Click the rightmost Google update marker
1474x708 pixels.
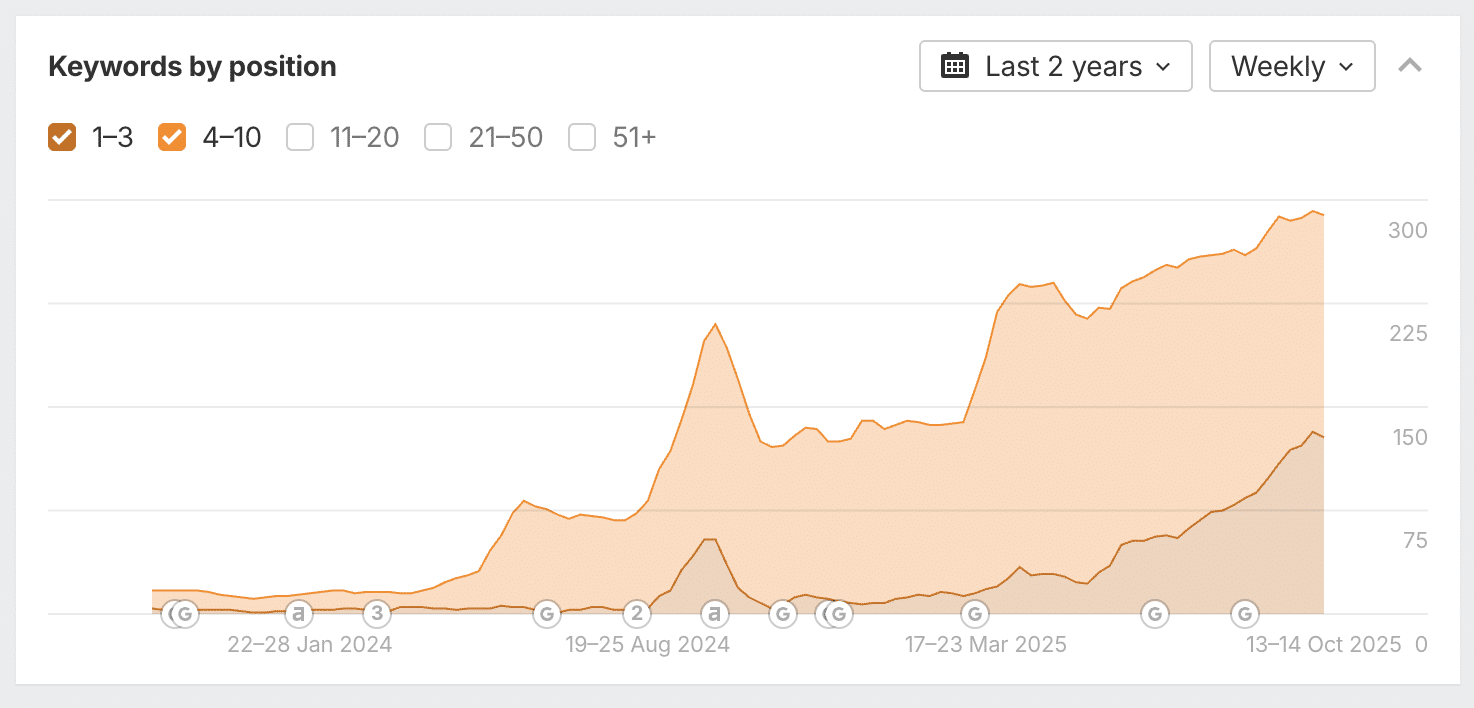[1244, 613]
